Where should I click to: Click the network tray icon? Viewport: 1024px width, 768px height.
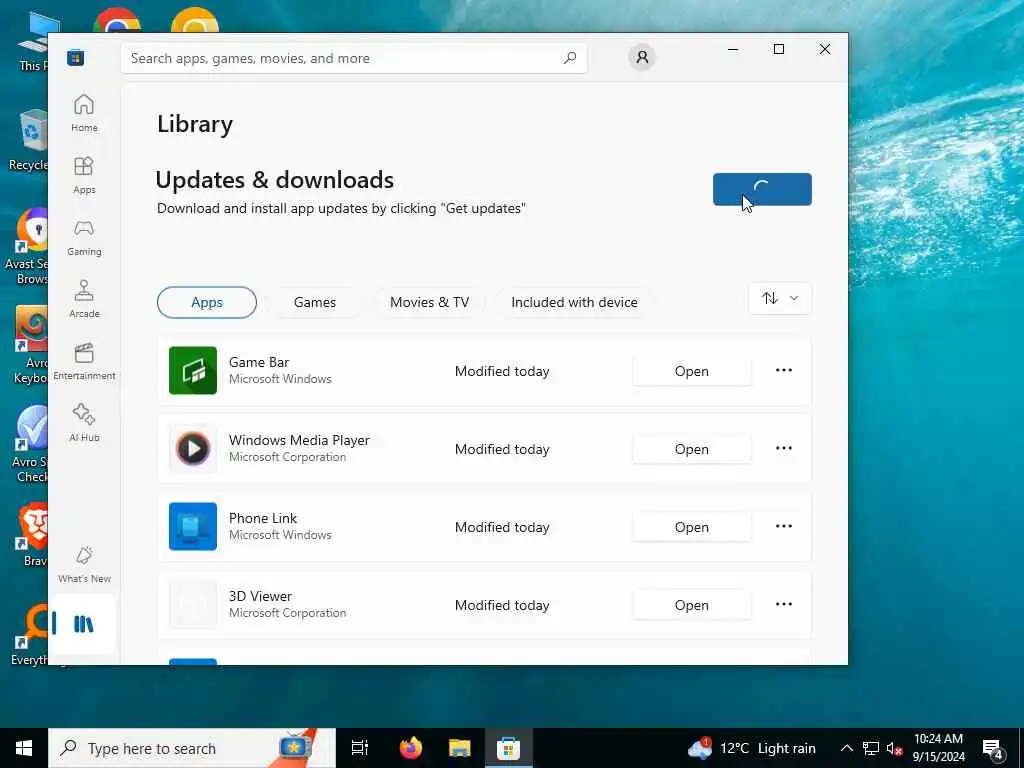click(x=871, y=748)
